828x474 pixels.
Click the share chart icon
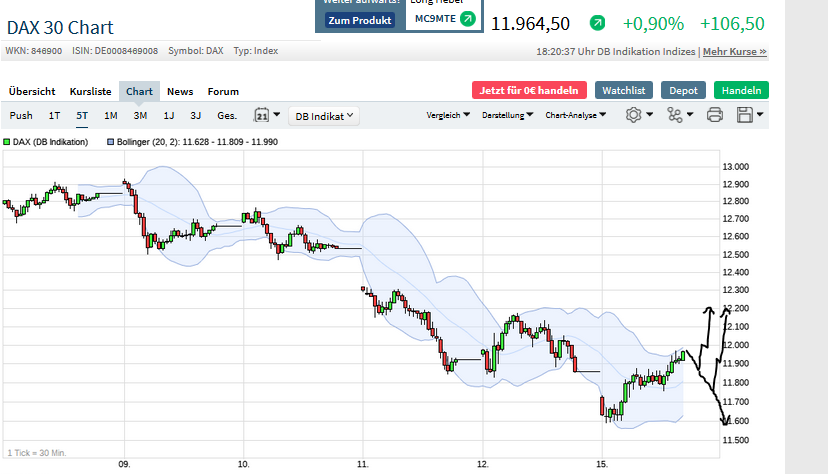(x=679, y=115)
